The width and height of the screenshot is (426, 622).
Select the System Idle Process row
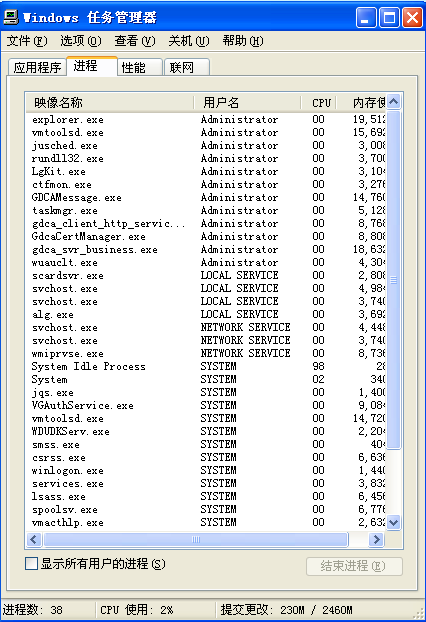[205, 366]
